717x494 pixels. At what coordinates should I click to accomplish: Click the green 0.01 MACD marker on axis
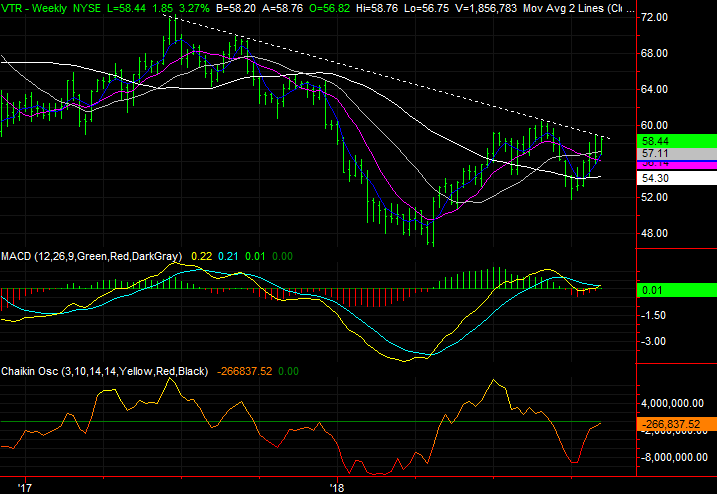[677, 290]
